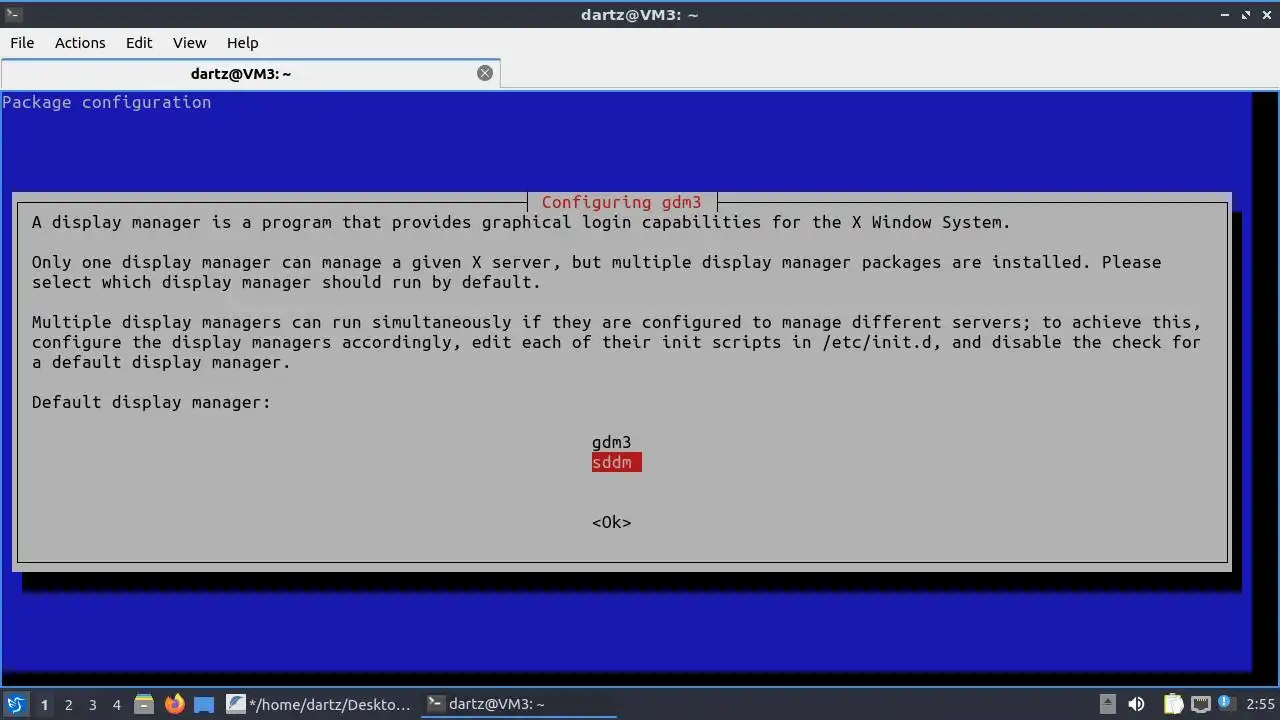The height and width of the screenshot is (720, 1280).
Task: Minimize the terminal window
Action: pyautogui.click(x=1225, y=15)
